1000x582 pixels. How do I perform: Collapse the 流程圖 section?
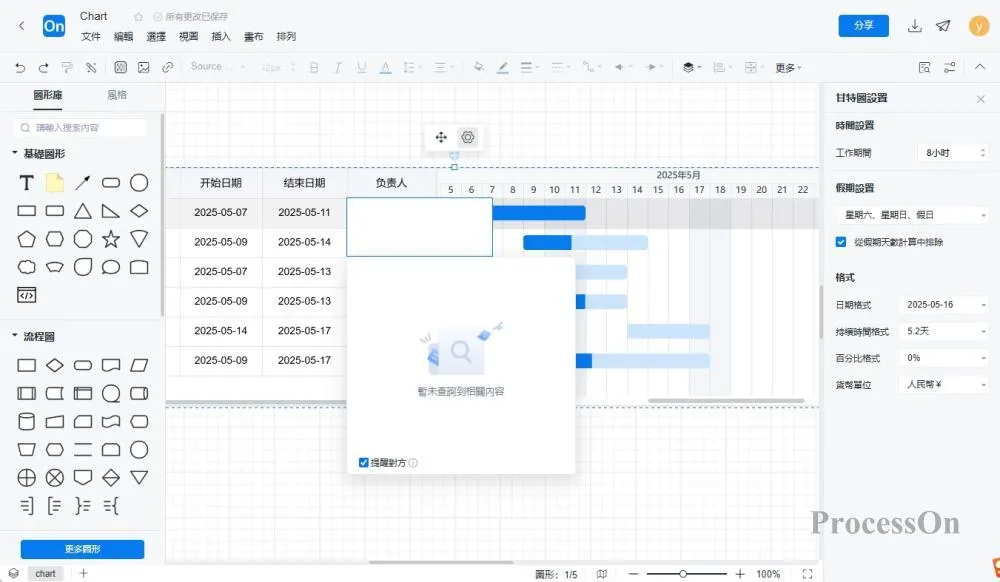click(x=14, y=336)
